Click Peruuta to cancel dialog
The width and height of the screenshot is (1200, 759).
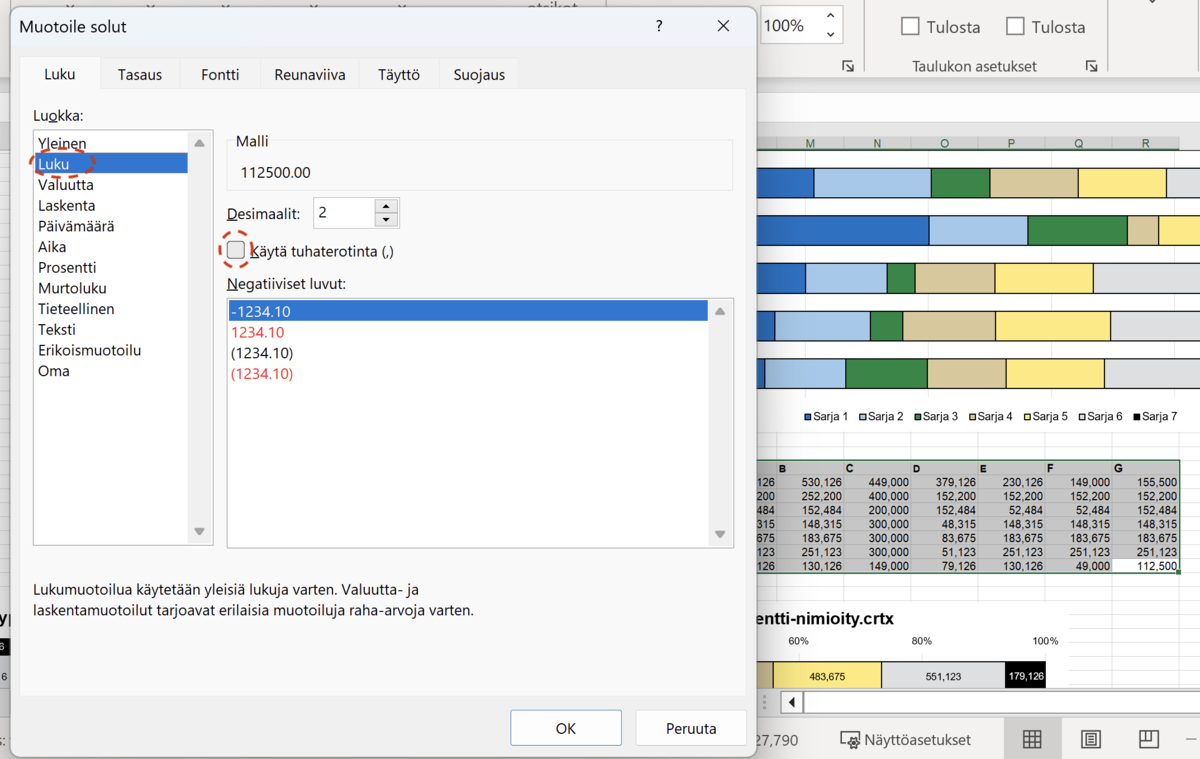click(x=690, y=728)
